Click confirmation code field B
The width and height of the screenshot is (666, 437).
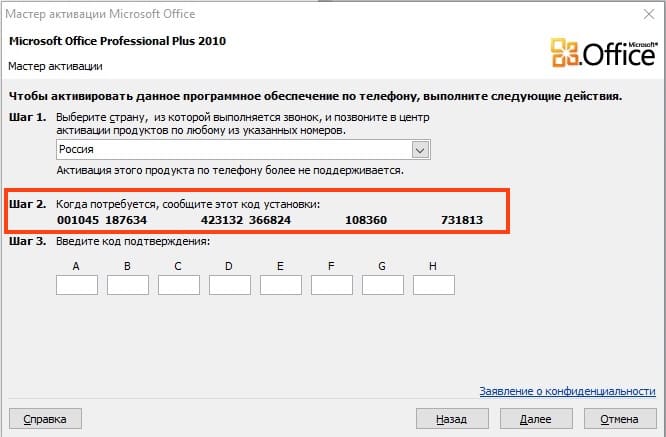(128, 285)
